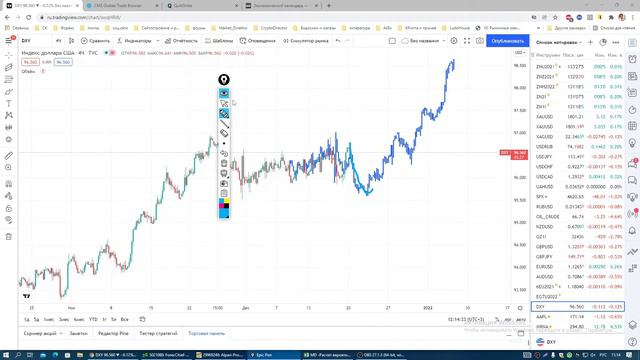This screenshot has height=360, width=640.
Task: Open the USD currency dropdown on price axis
Action: pyautogui.click(x=520, y=53)
